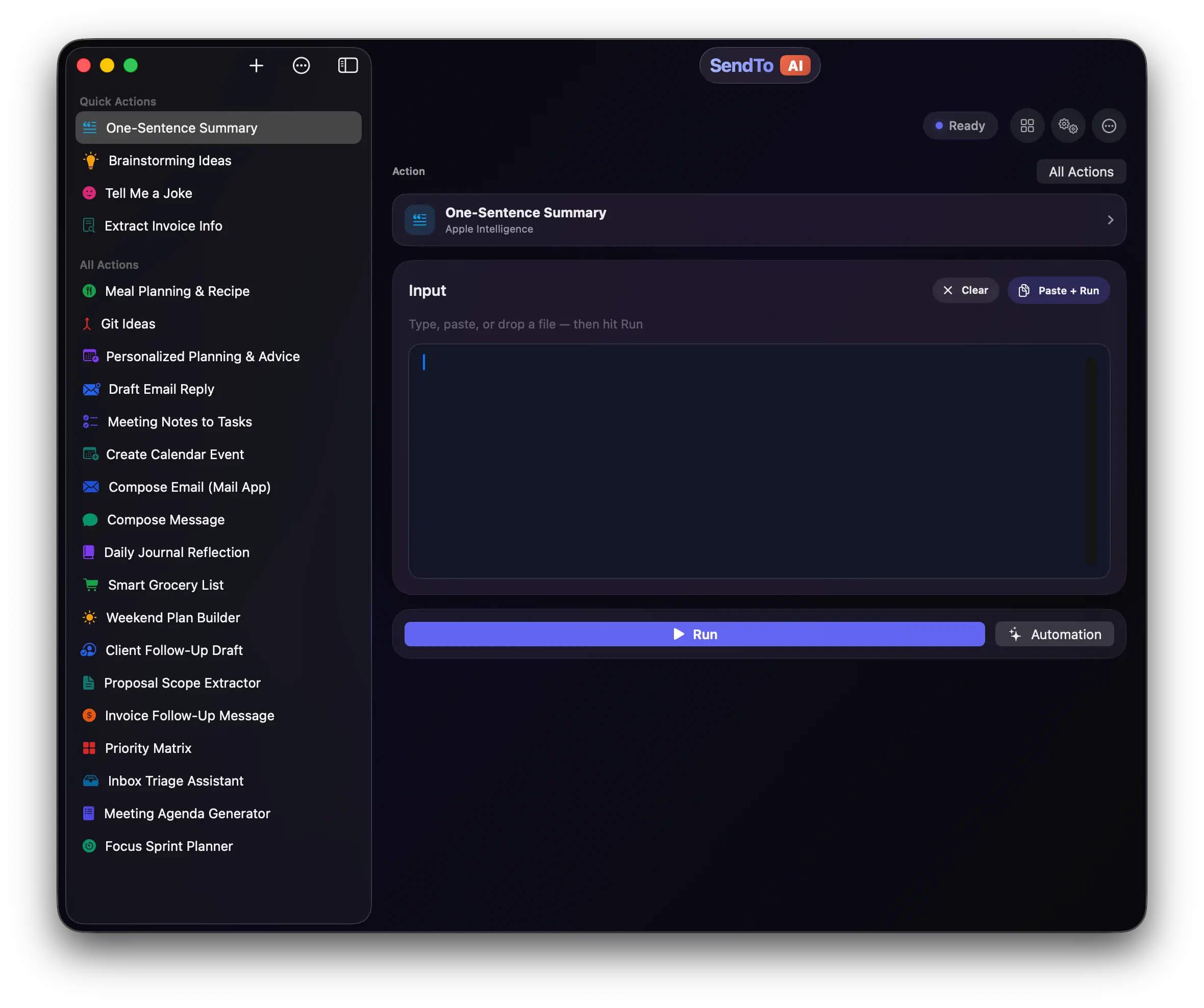1204x1008 pixels.
Task: Open grid view icon near Ready
Action: click(1027, 125)
